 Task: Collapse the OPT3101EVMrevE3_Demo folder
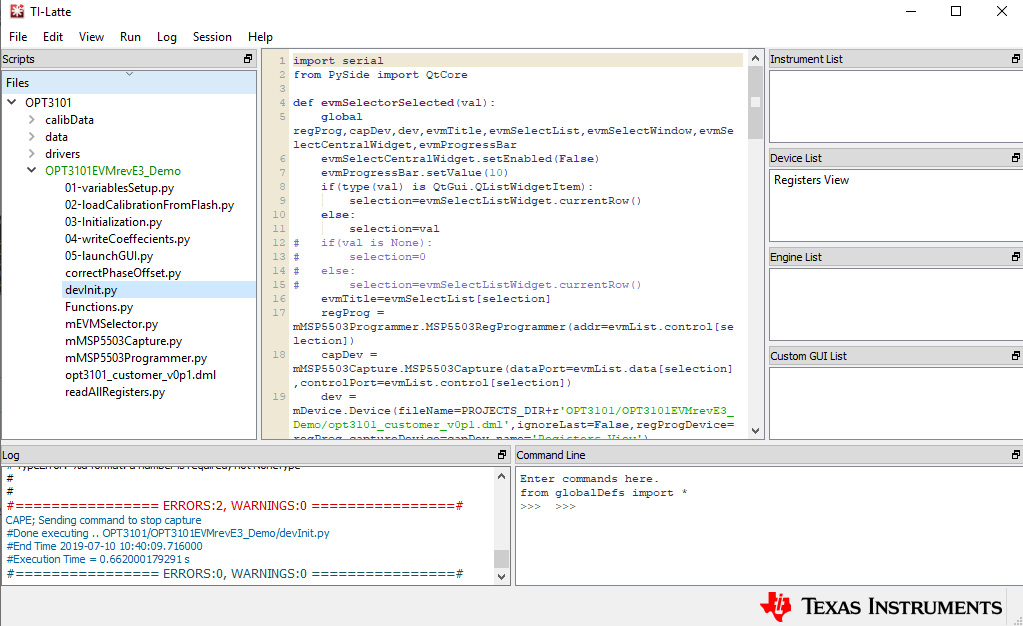(31, 170)
